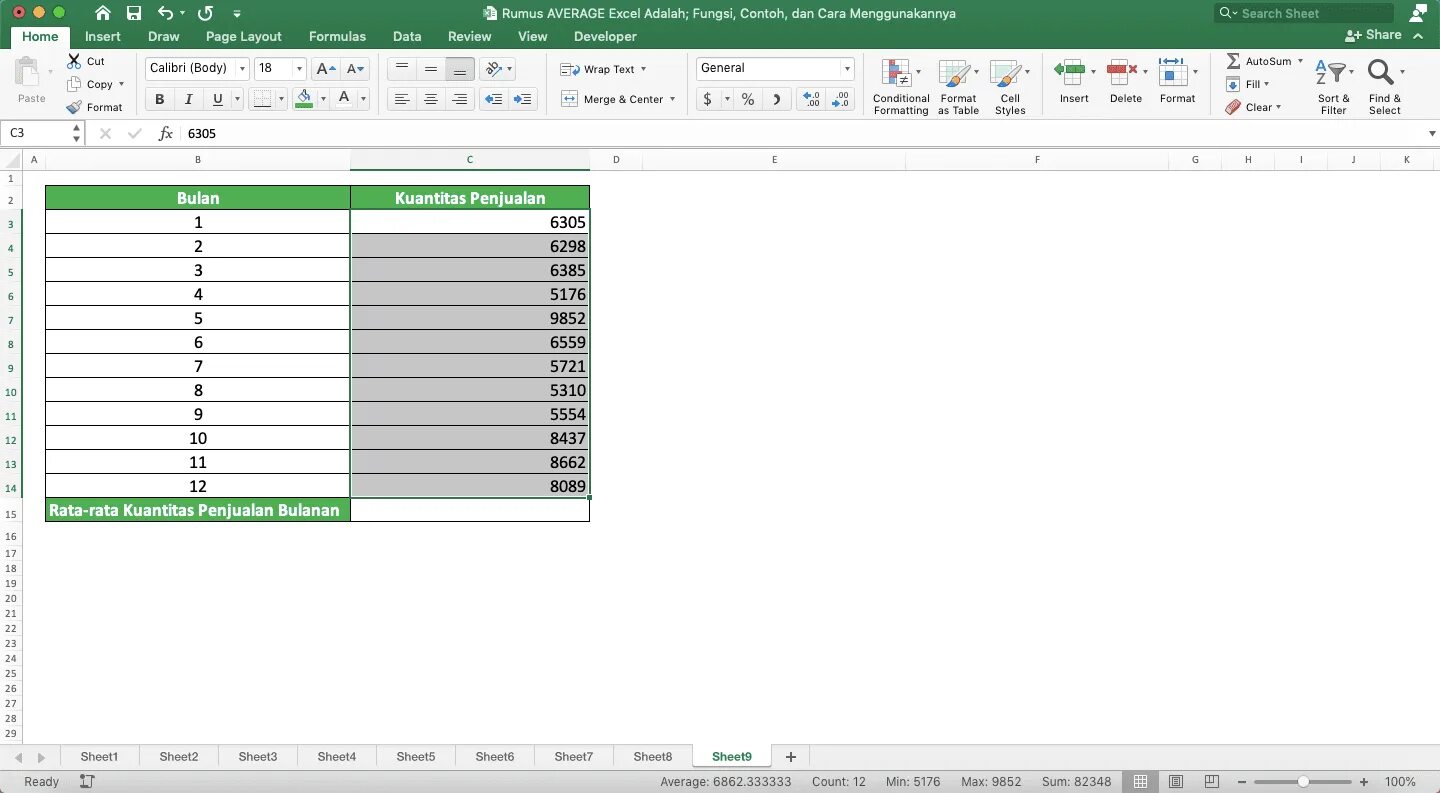Expand the fill color dropdown arrow
Viewport: 1440px width, 793px height.
click(x=322, y=99)
